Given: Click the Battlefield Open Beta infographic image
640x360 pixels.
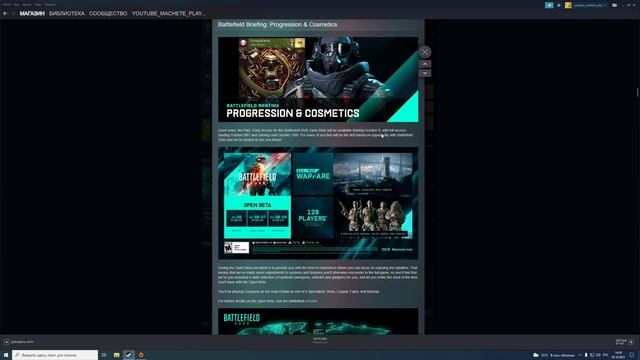Looking at the screenshot, I should point(318,203).
